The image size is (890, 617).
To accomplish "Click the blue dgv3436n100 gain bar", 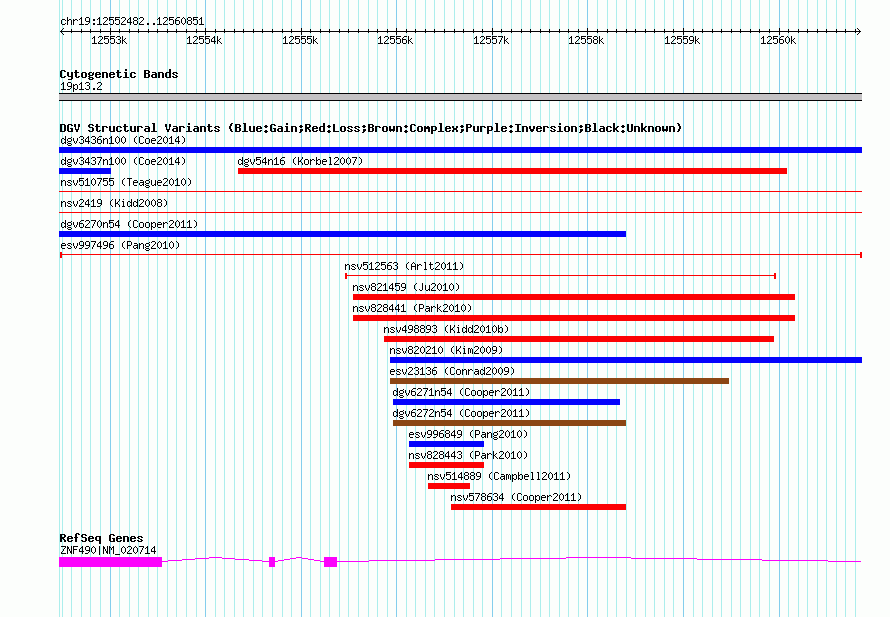I will pos(460,150).
